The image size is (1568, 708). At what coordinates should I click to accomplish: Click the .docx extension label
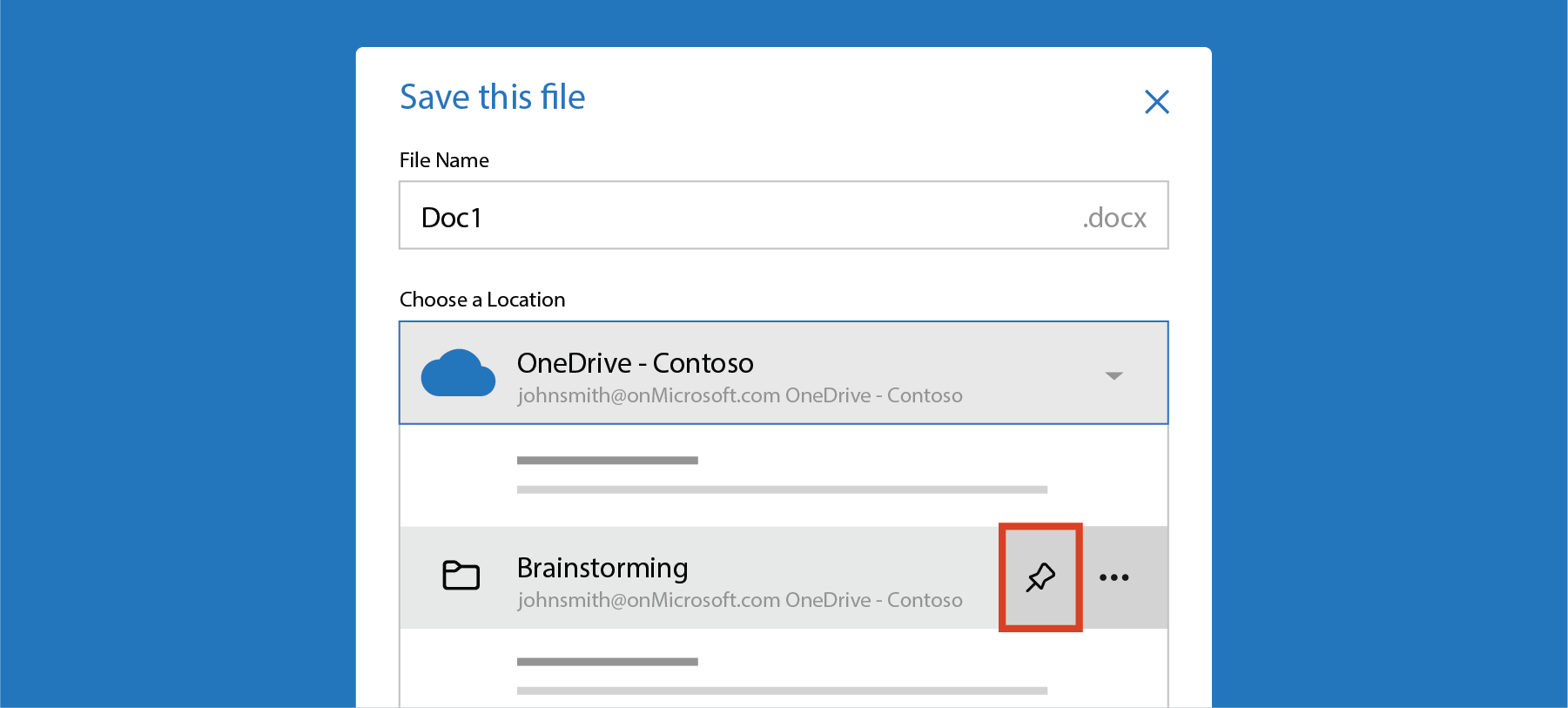(x=1114, y=218)
